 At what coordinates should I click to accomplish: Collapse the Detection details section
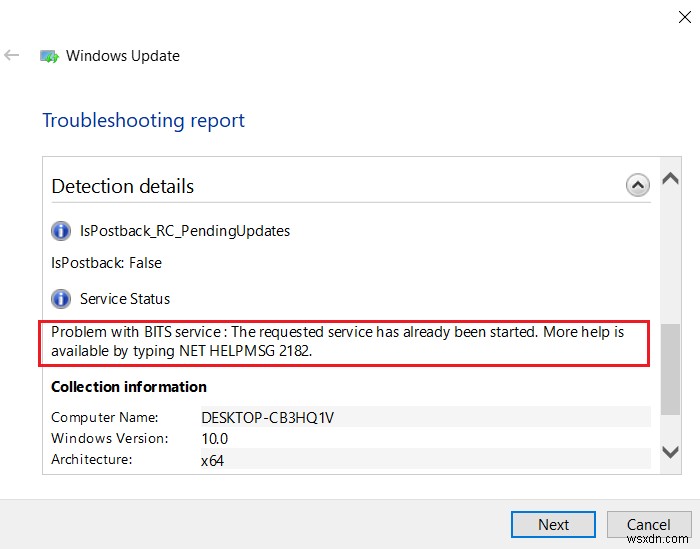pos(638,185)
